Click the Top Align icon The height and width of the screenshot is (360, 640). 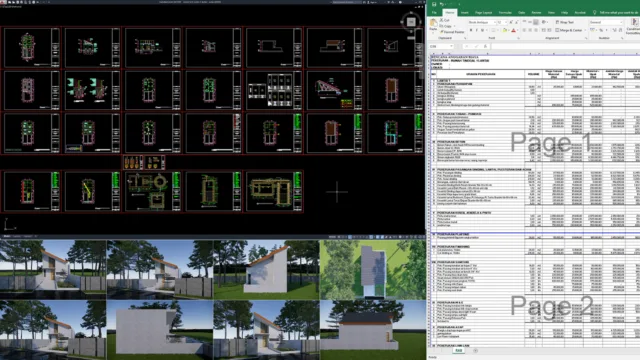point(524,22)
